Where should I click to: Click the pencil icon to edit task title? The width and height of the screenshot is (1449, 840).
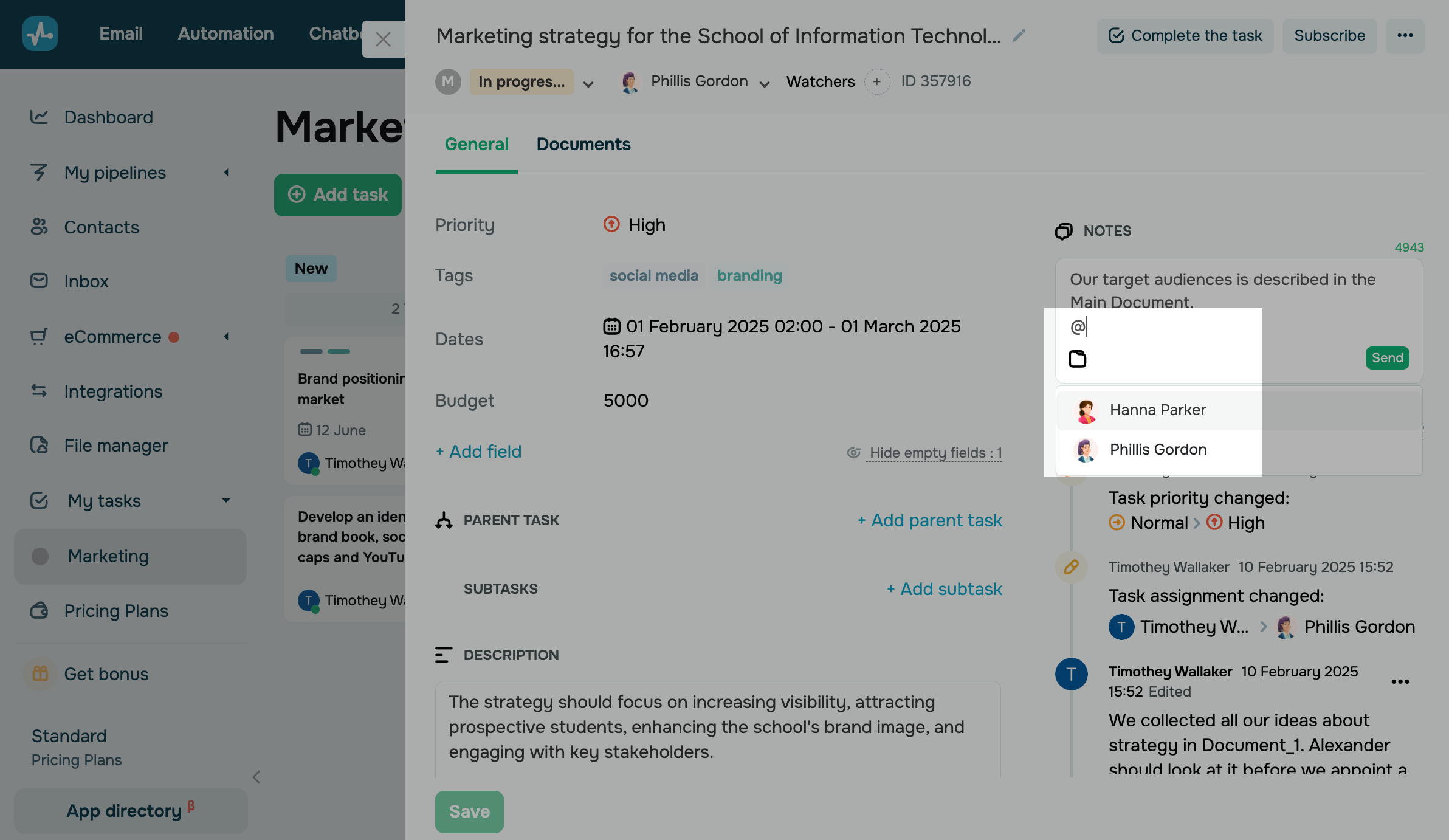click(1019, 36)
